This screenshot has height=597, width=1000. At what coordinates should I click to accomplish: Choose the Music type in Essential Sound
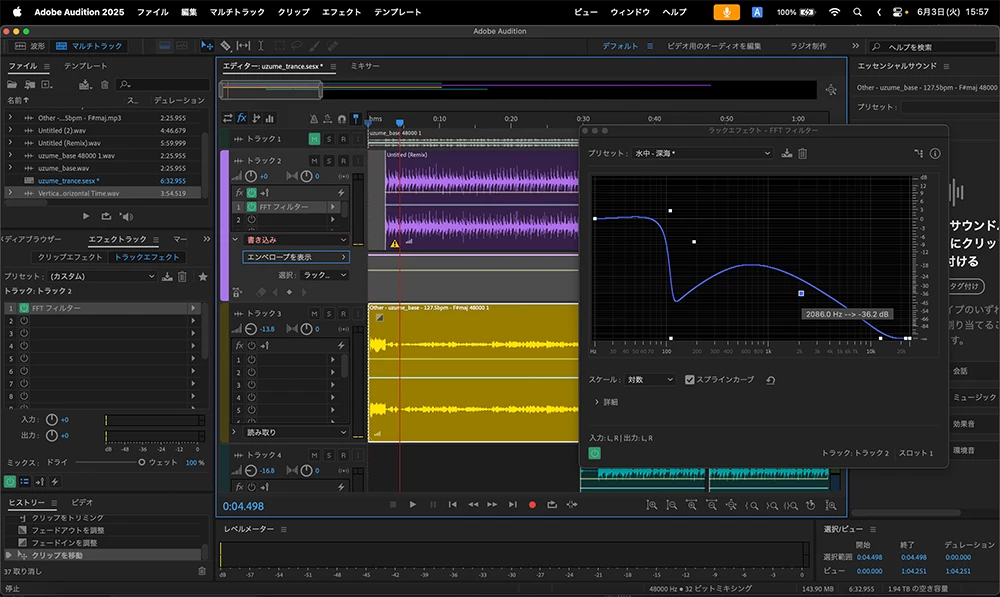point(974,397)
